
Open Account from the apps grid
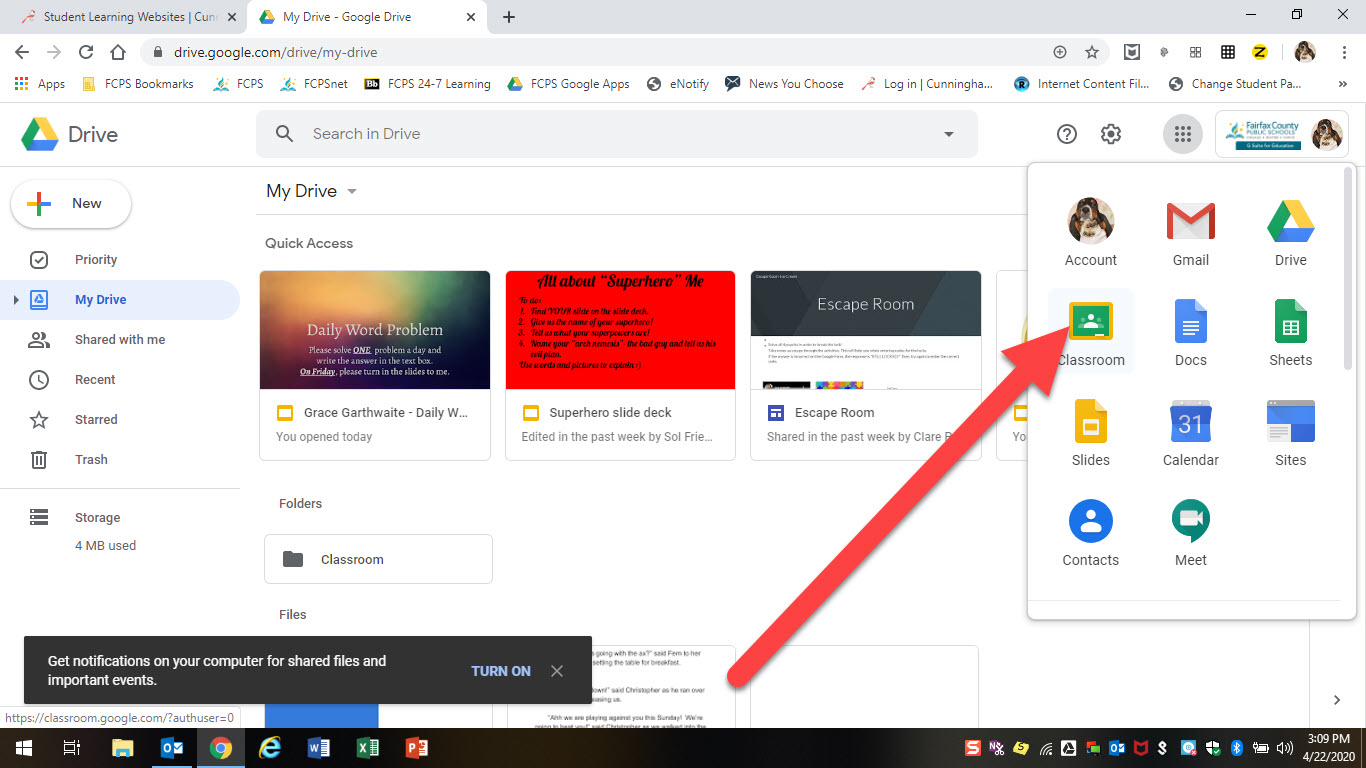[1090, 231]
